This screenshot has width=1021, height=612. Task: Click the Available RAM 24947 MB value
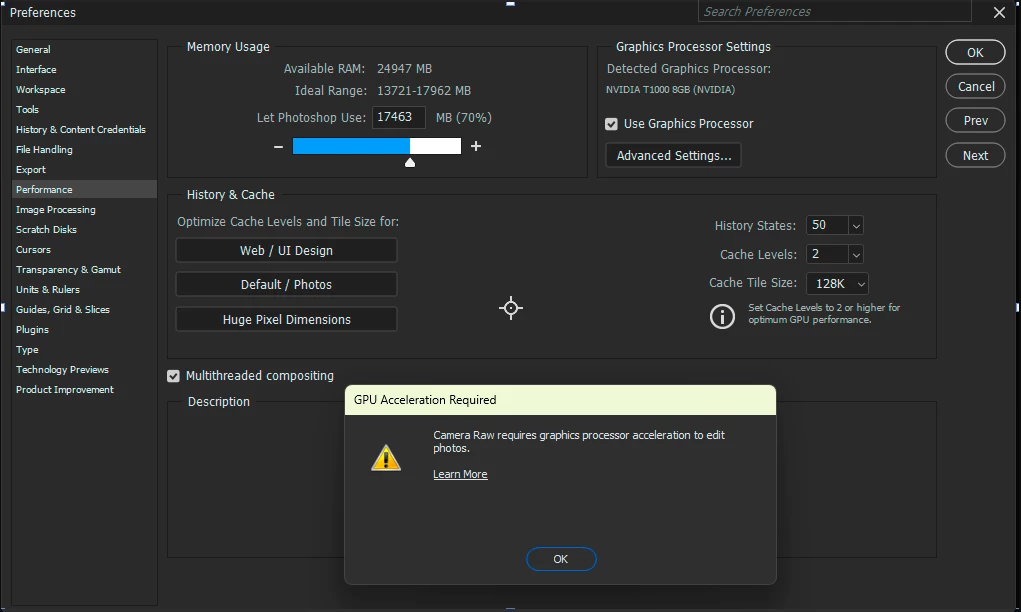tap(404, 69)
